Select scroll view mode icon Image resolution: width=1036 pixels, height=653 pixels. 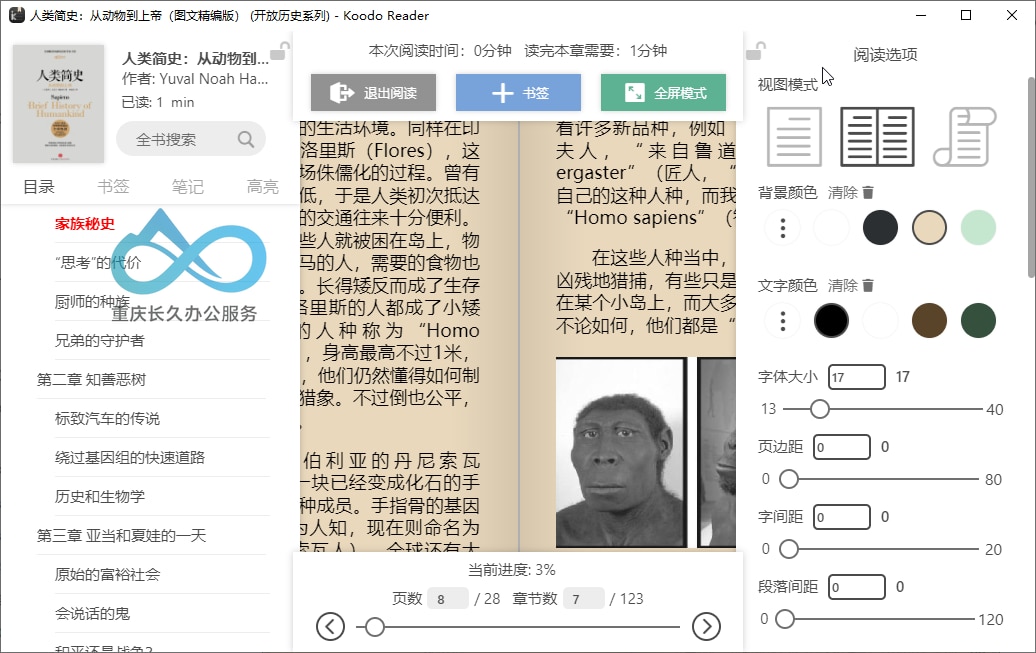[965, 137]
